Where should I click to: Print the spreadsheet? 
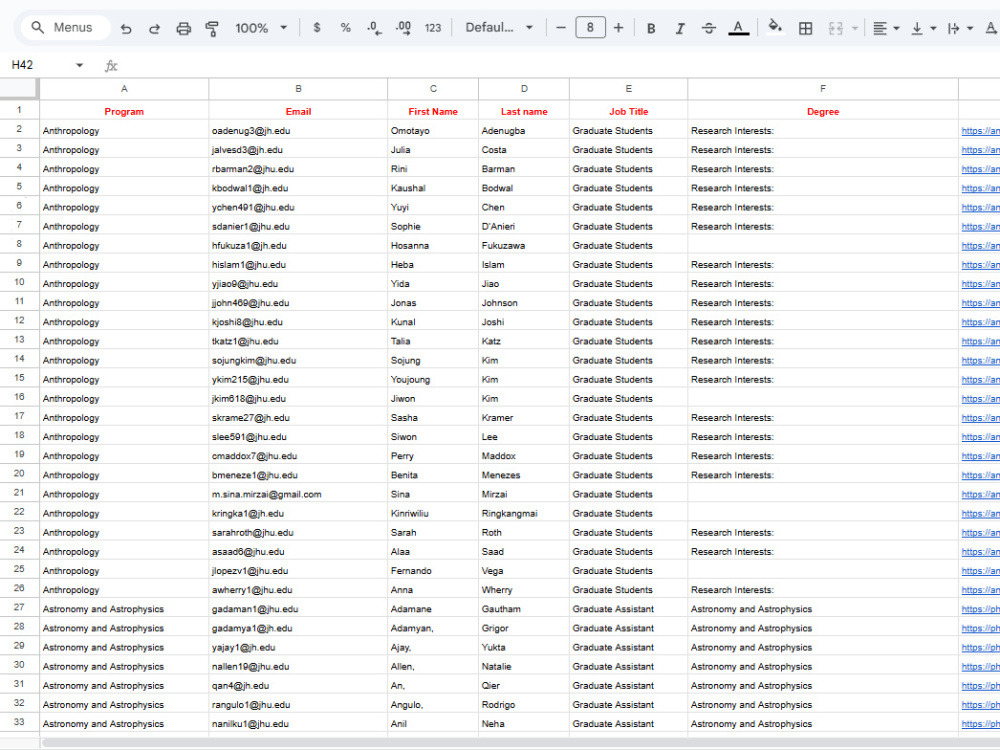click(183, 28)
